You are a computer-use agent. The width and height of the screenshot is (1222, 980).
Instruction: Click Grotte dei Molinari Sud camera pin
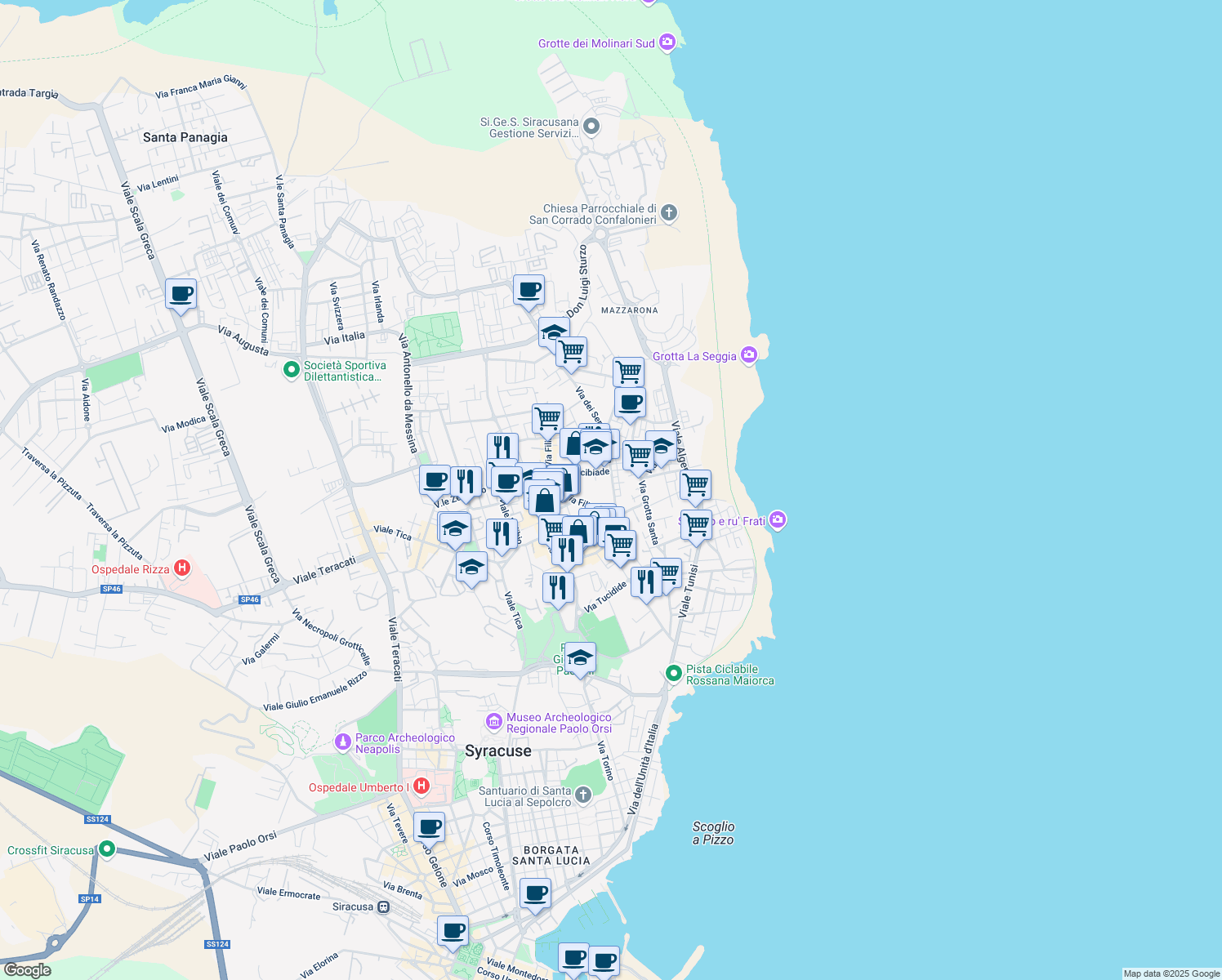click(667, 42)
